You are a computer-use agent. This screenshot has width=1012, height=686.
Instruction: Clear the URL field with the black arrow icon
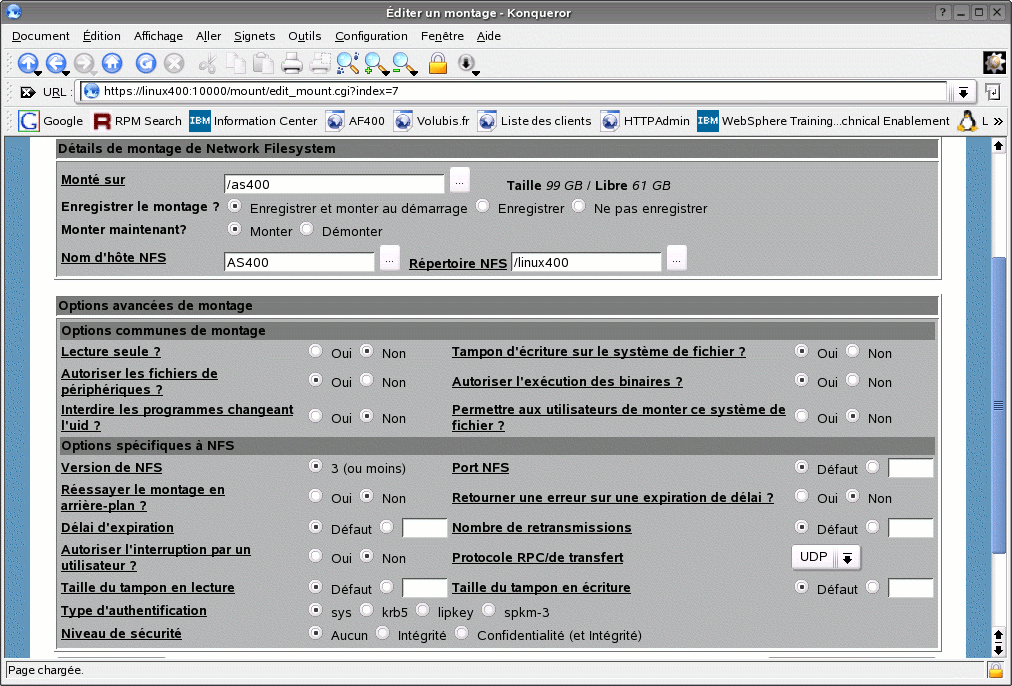tap(28, 92)
